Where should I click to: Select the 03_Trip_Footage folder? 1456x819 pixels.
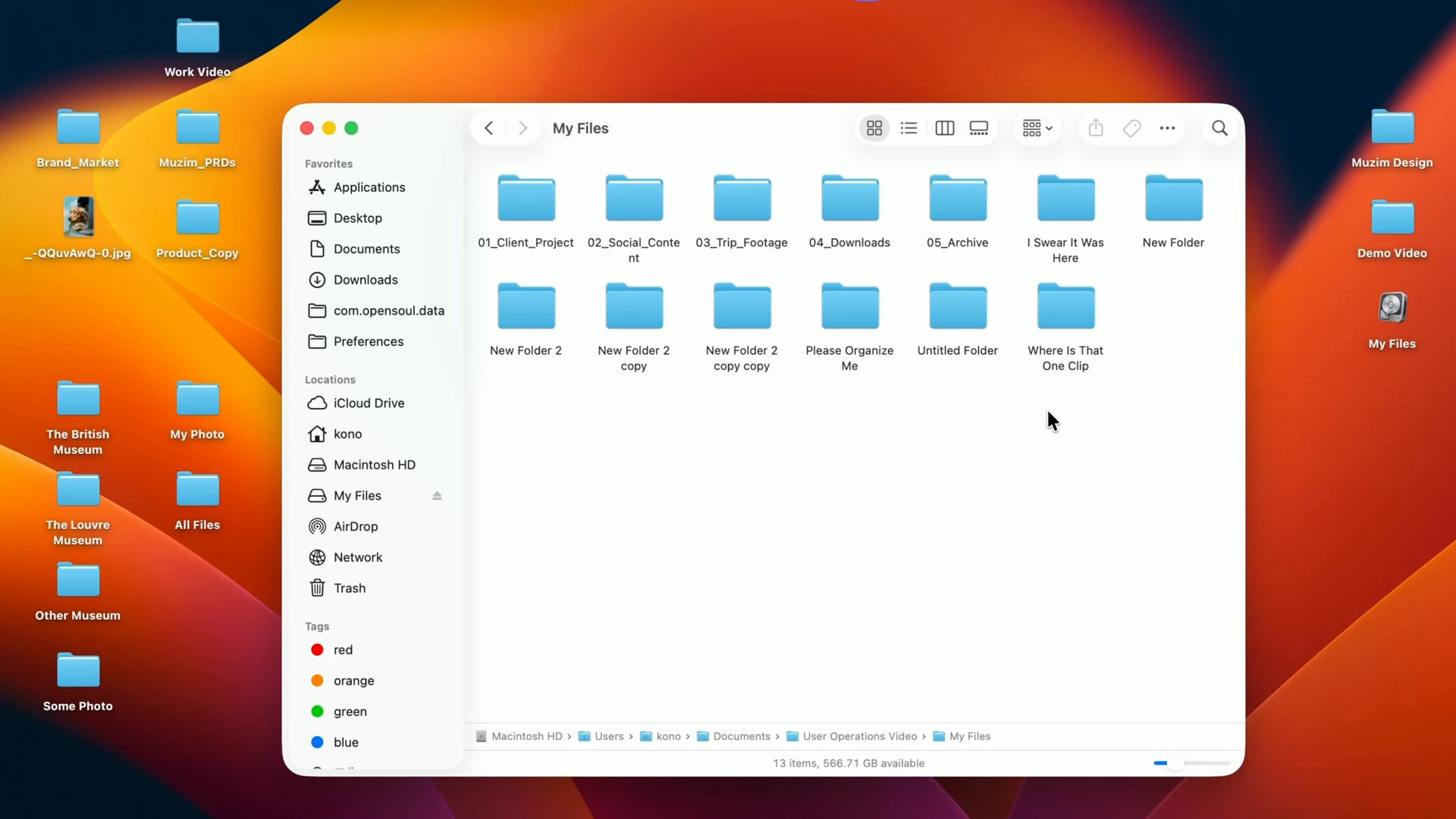click(x=742, y=212)
